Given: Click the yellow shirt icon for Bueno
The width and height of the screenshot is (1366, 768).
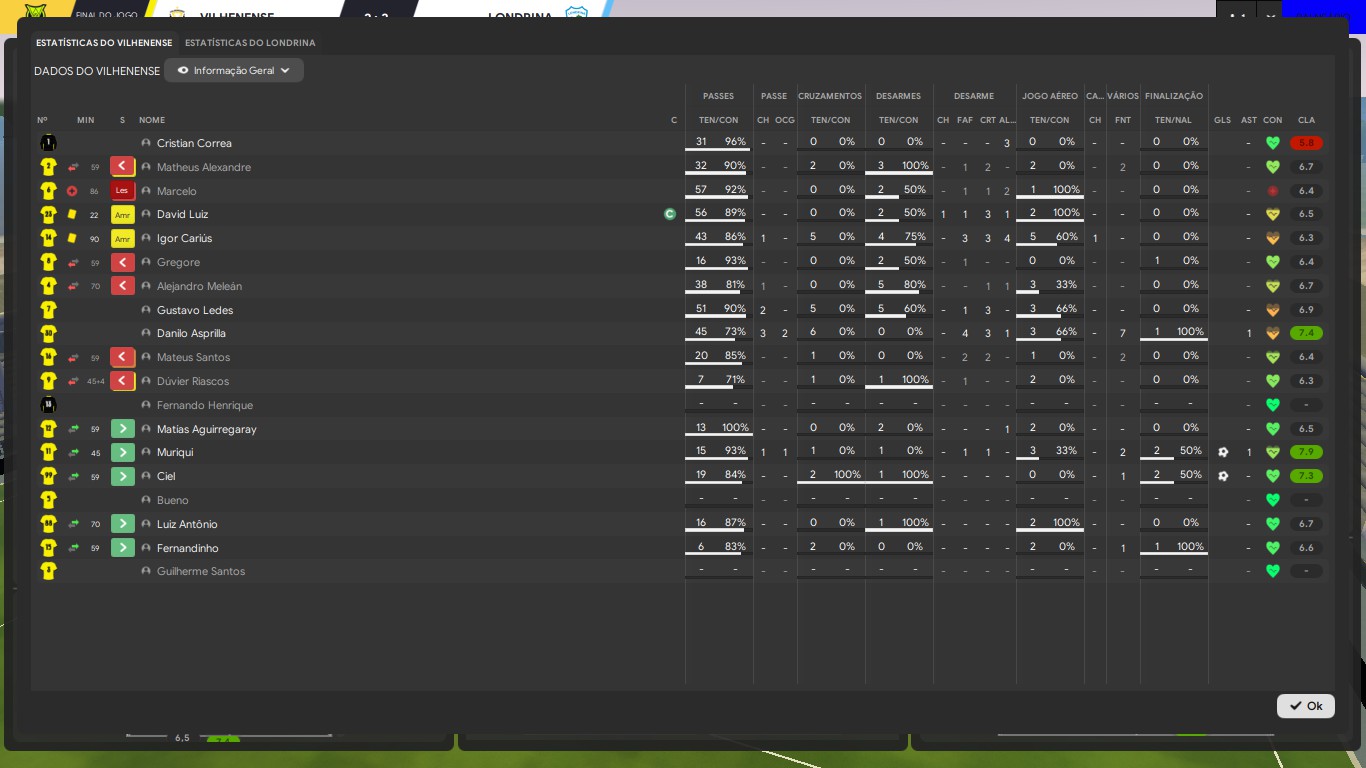Looking at the screenshot, I should coord(48,500).
